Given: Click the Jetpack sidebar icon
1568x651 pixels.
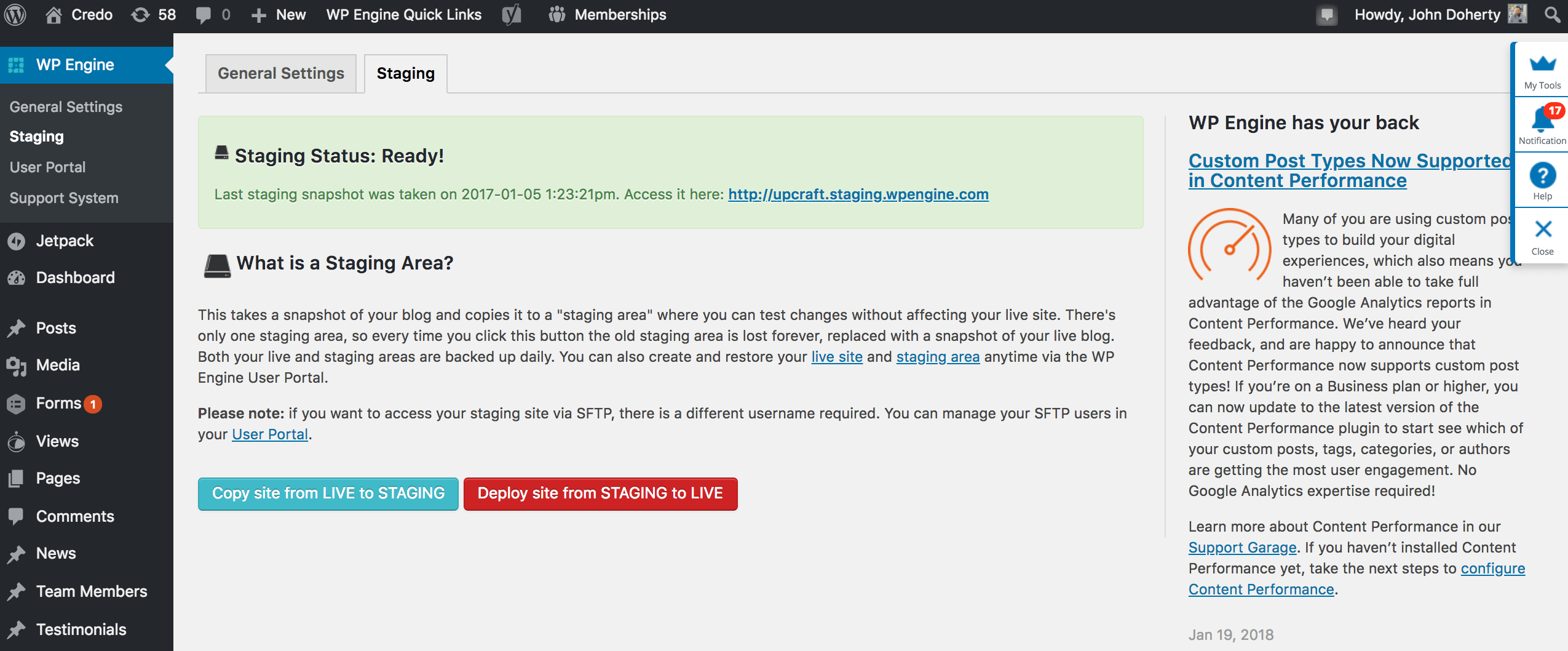Looking at the screenshot, I should point(17,241).
